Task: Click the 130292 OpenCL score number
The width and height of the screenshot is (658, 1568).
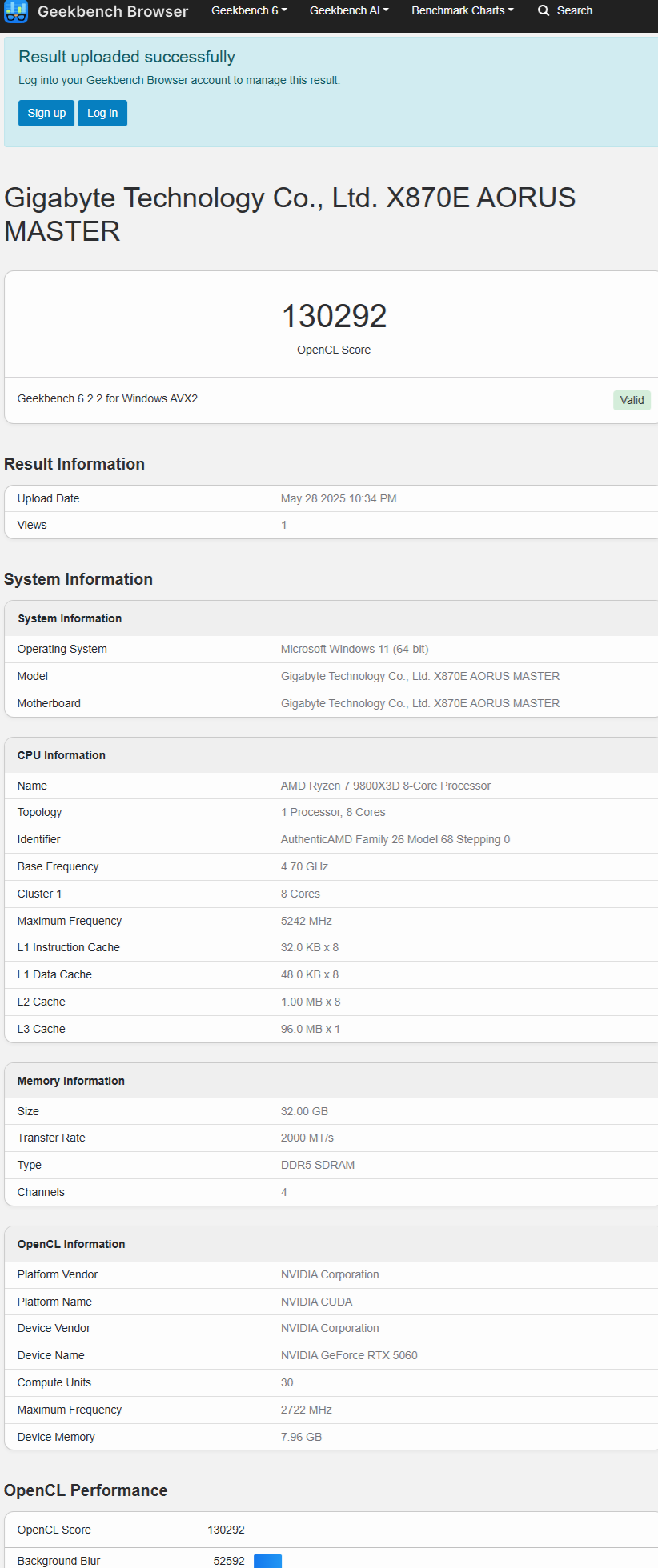Action: [x=334, y=316]
